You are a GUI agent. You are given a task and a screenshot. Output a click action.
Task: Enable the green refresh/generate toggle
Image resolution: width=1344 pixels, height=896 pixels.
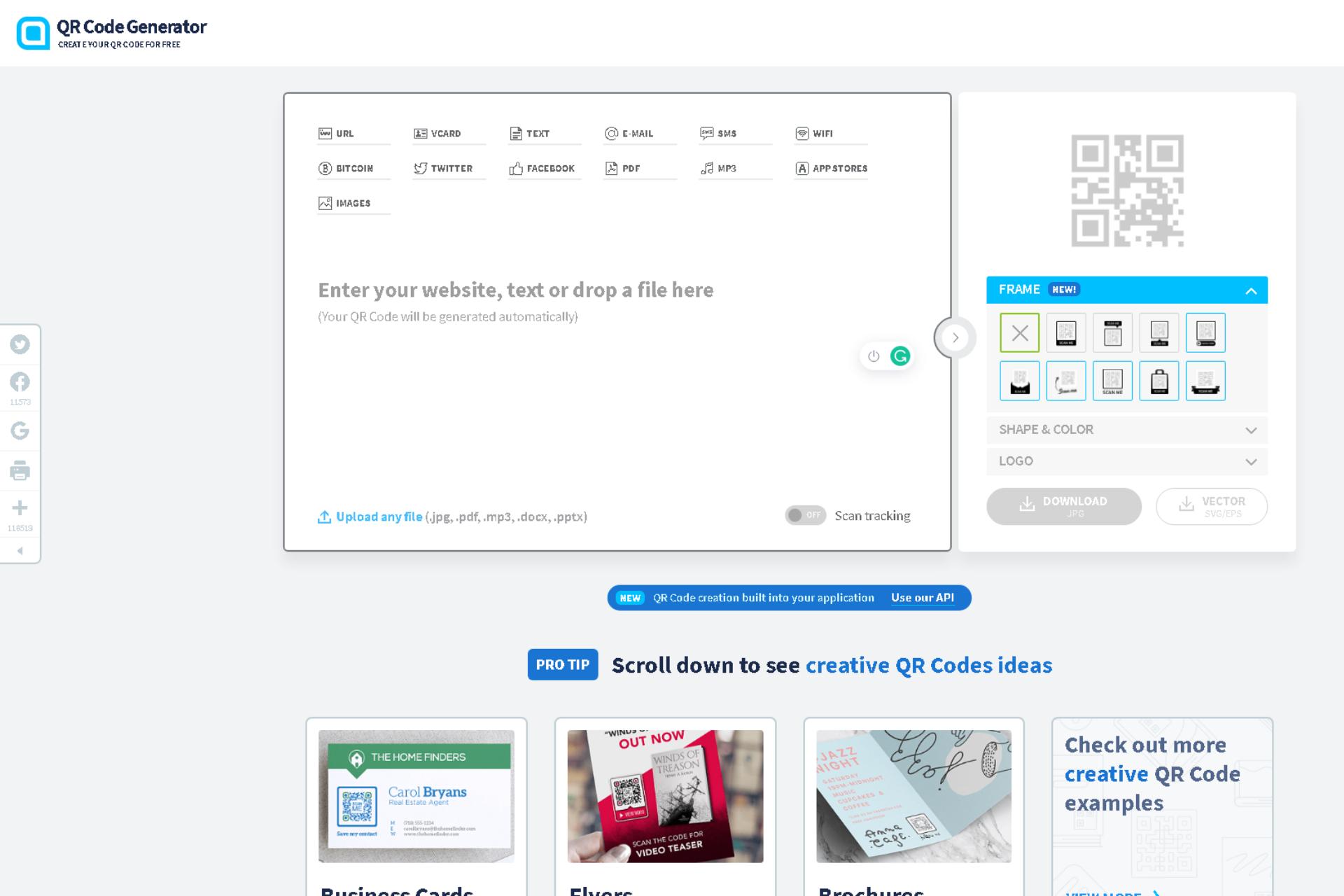[x=900, y=356]
